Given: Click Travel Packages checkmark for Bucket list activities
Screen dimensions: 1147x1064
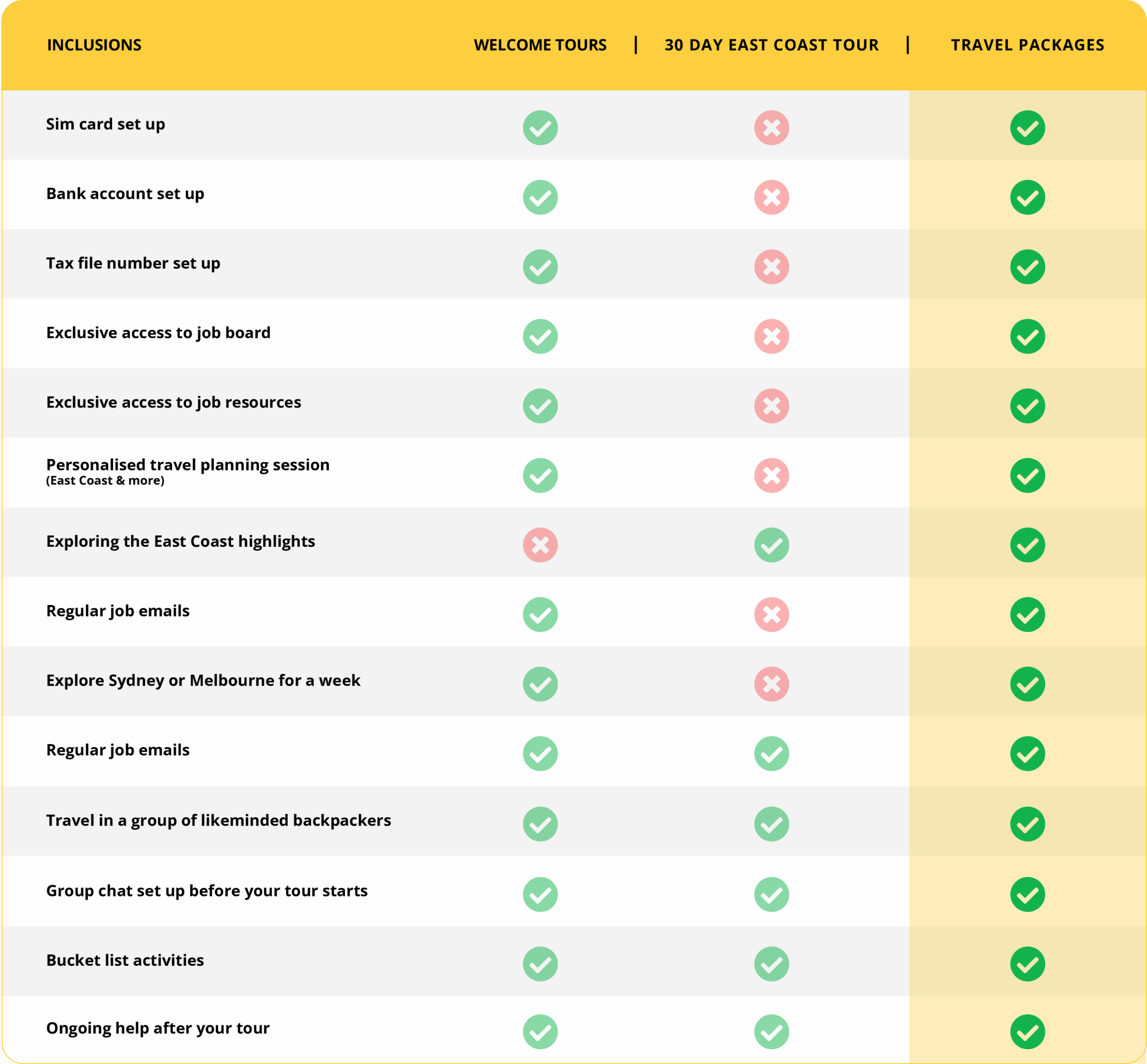Looking at the screenshot, I should point(1027,964).
